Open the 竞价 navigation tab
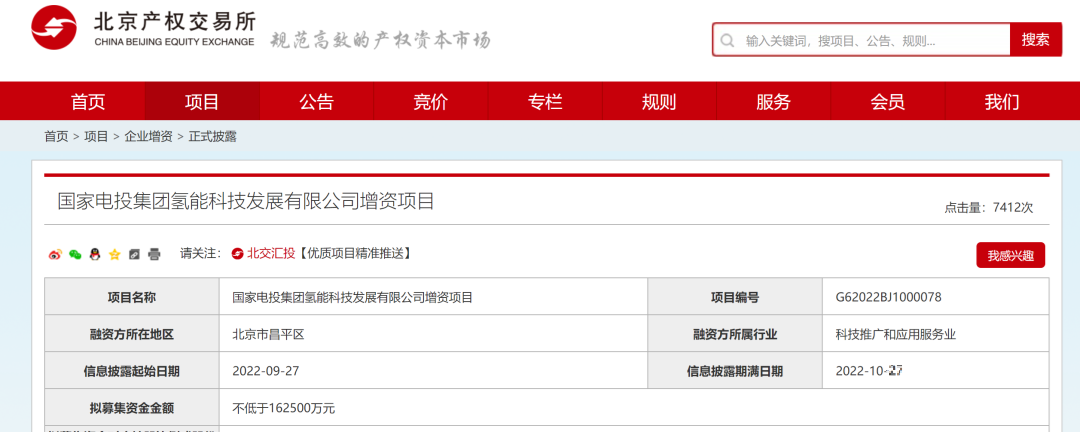Screen dimensions: 1080x432 tap(430, 101)
